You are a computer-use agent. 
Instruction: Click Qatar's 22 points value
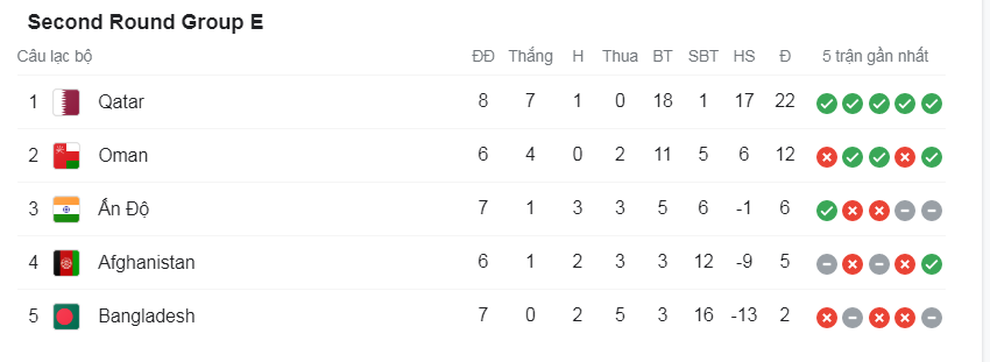(784, 101)
